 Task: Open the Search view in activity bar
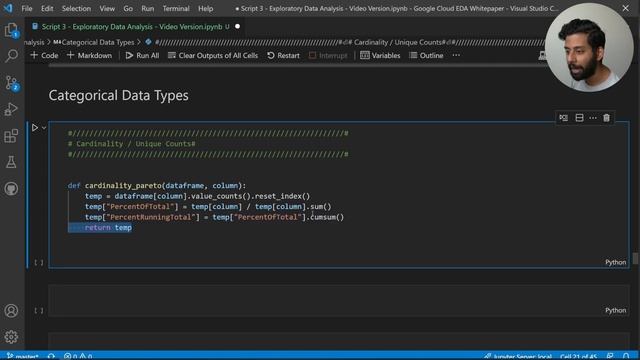pos(11,56)
